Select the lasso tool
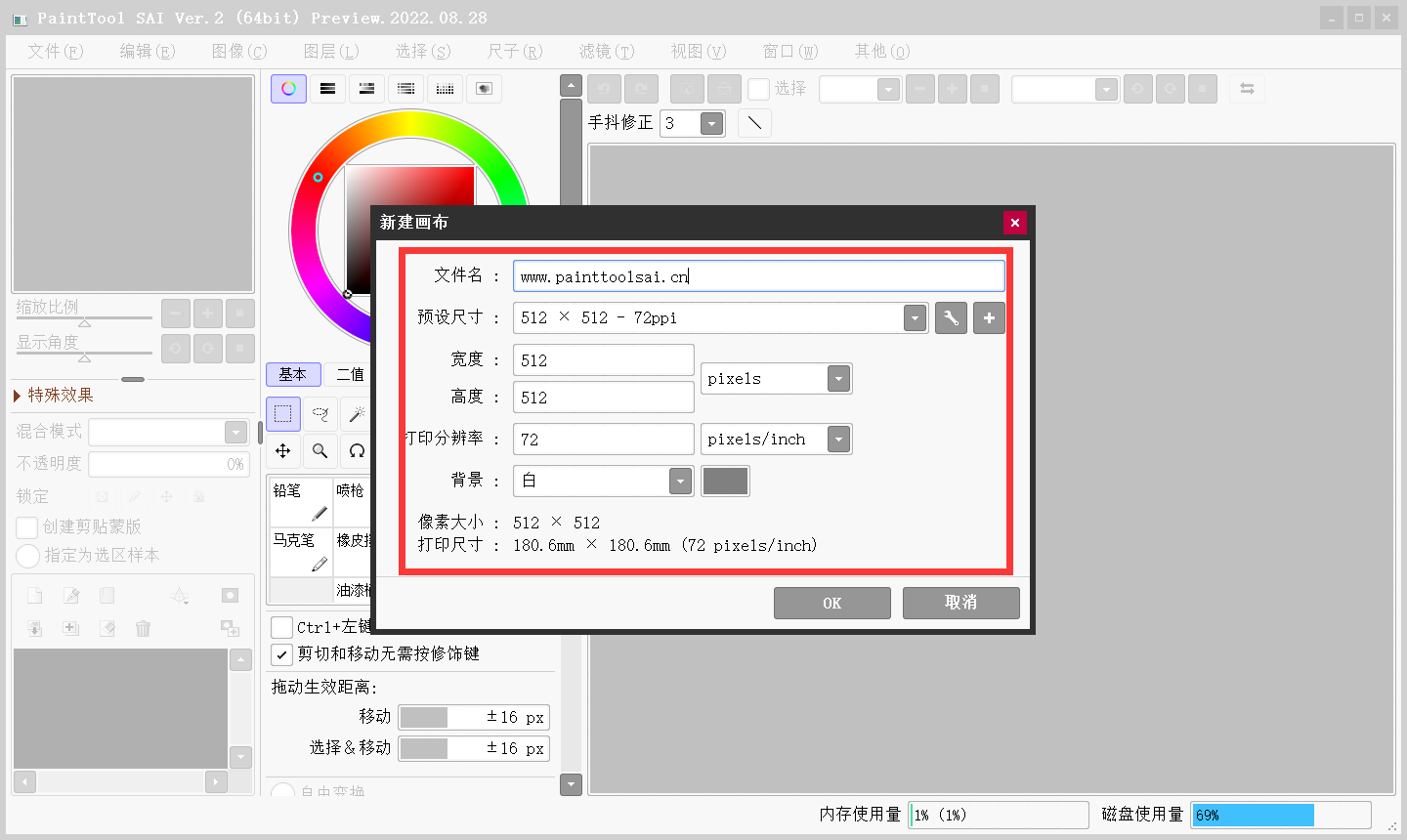This screenshot has height=840, width=1407. [x=320, y=414]
